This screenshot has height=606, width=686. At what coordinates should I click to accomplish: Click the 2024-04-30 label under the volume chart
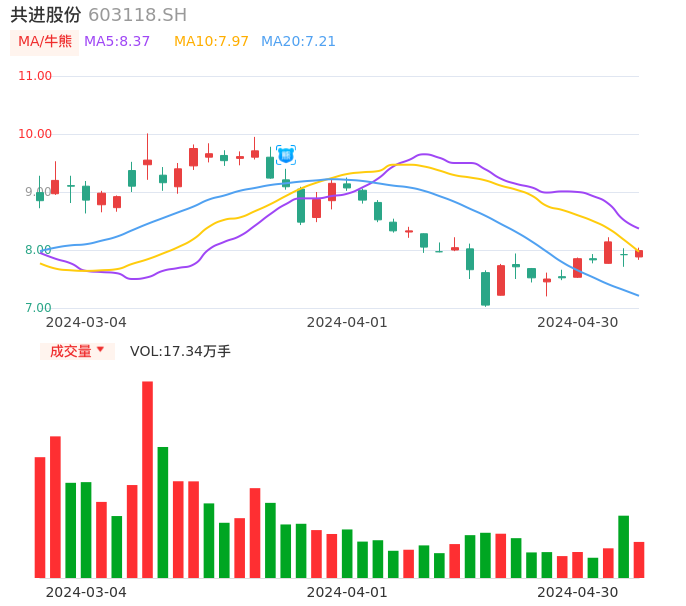point(578,592)
